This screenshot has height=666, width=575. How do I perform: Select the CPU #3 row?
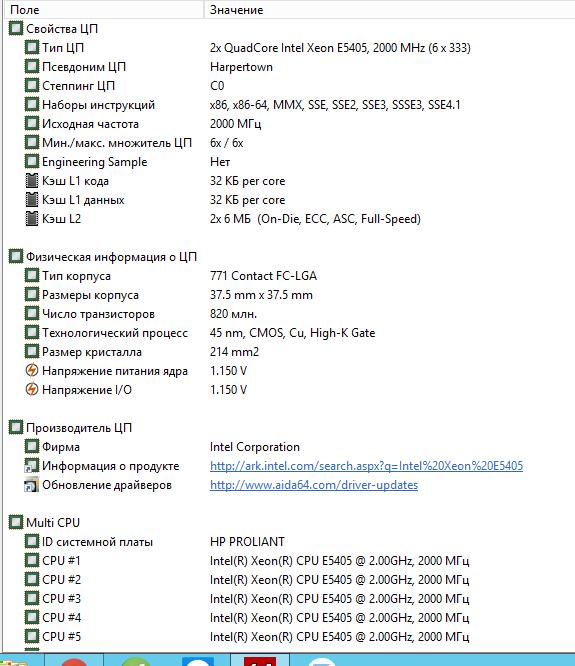pos(290,598)
